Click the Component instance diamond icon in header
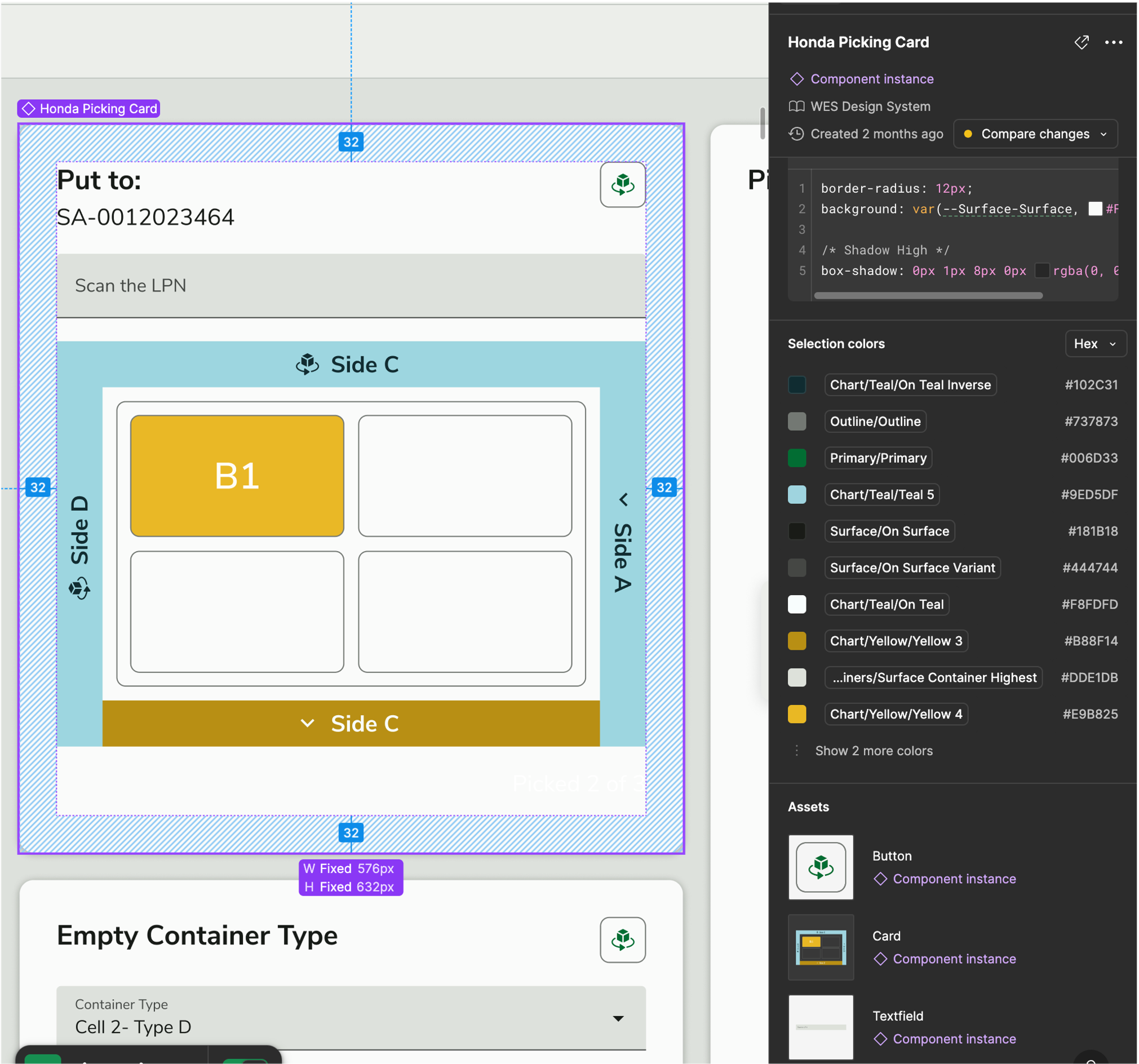 click(797, 79)
